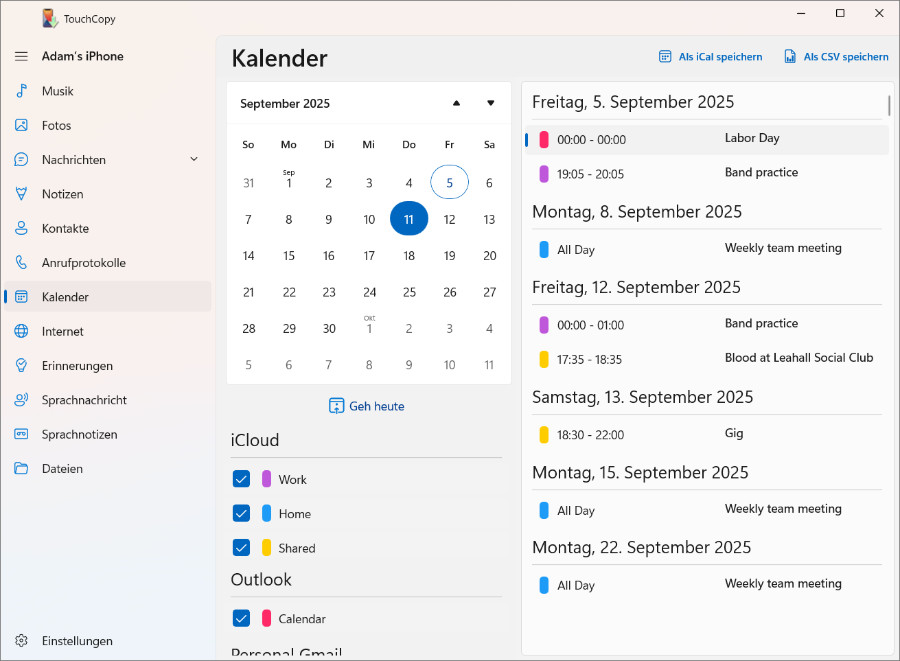The width and height of the screenshot is (900, 661).
Task: Open Einstellungen at bottom of sidebar
Action: (77, 641)
